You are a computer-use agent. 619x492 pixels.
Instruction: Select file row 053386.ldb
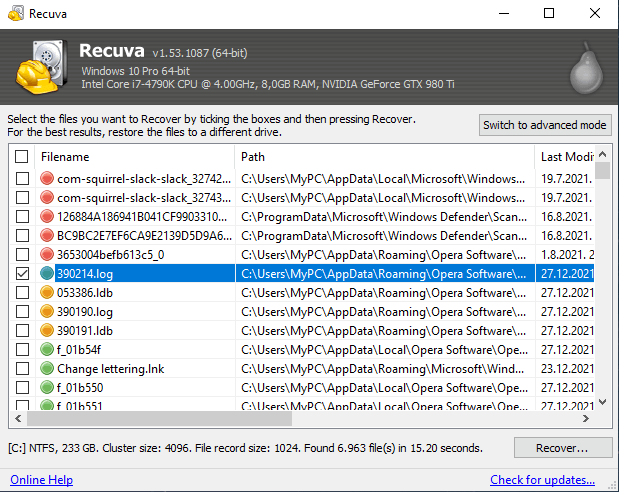coord(302,292)
